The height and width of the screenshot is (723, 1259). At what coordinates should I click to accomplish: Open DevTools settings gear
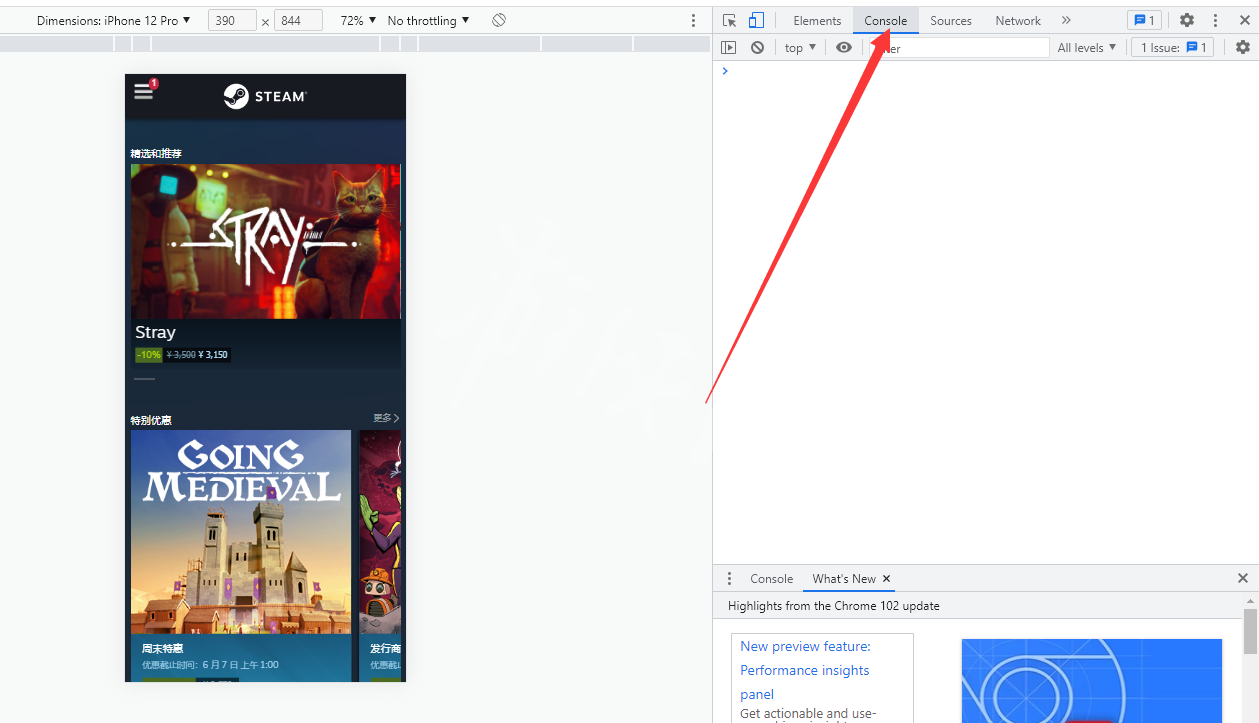click(1187, 20)
